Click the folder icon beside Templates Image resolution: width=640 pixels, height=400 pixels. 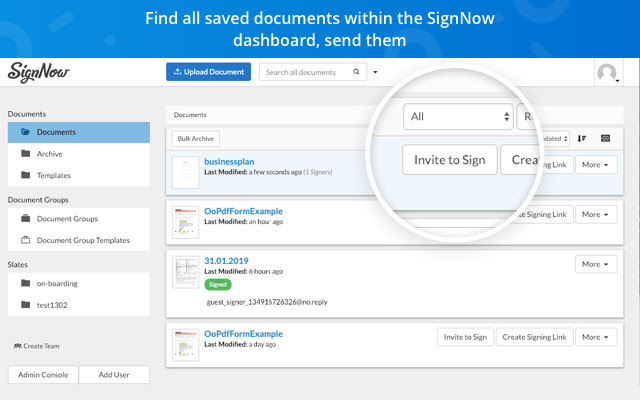(x=25, y=175)
